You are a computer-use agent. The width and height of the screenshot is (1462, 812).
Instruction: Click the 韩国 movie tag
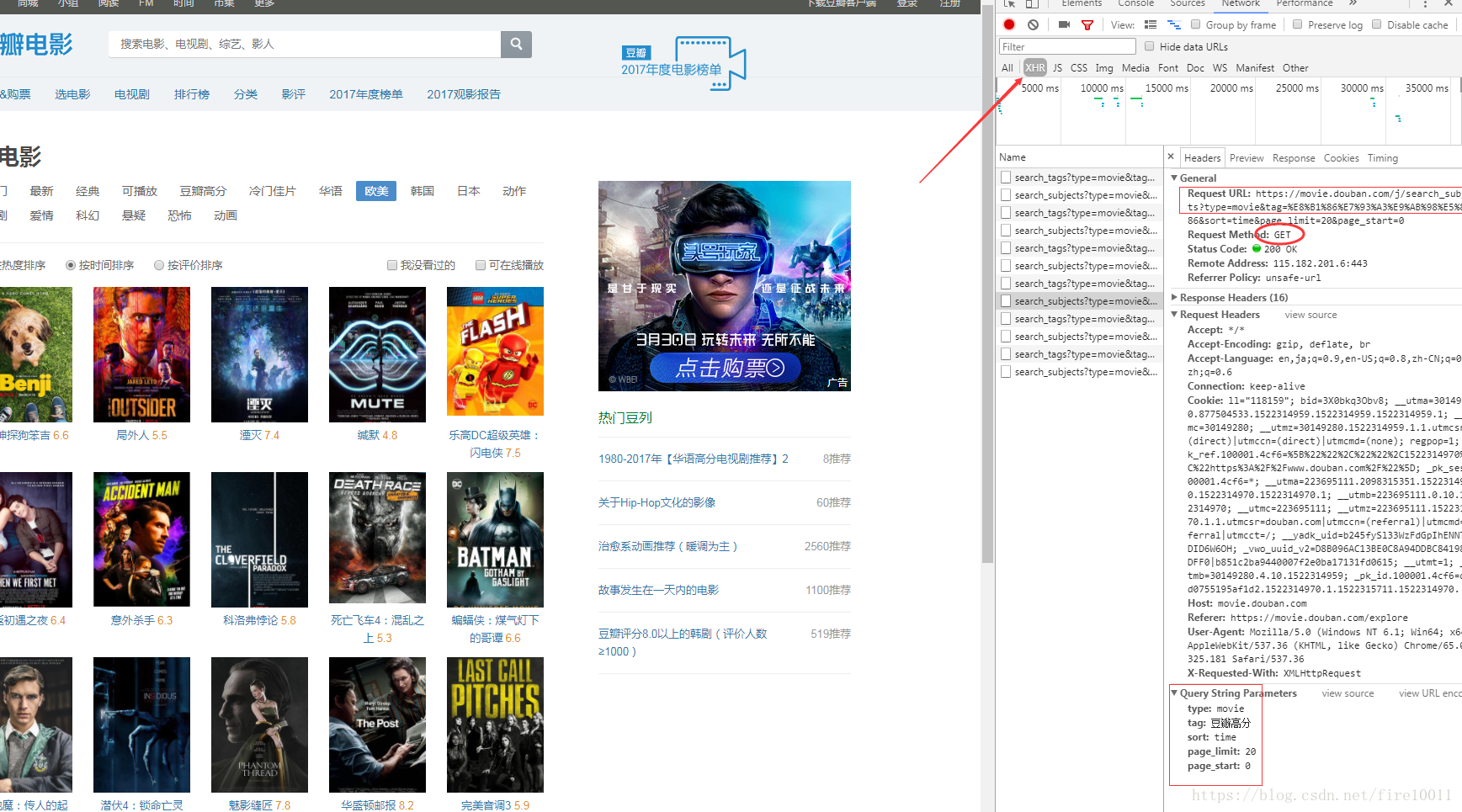click(x=423, y=191)
